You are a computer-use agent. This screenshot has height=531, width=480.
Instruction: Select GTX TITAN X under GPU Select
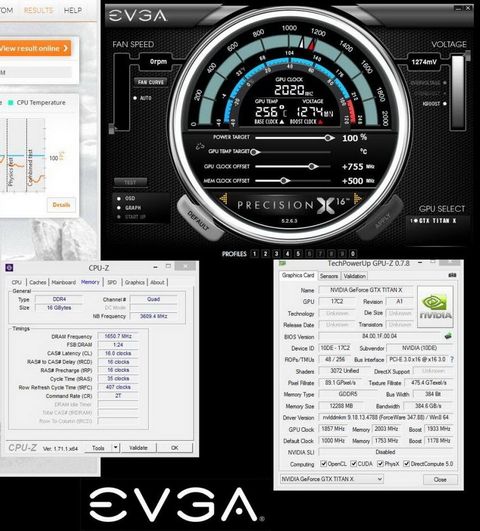433,221
